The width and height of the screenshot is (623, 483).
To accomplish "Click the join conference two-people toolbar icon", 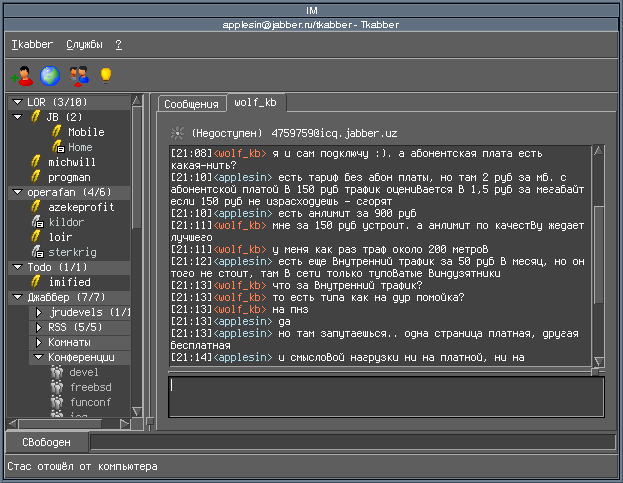I will [x=78, y=75].
